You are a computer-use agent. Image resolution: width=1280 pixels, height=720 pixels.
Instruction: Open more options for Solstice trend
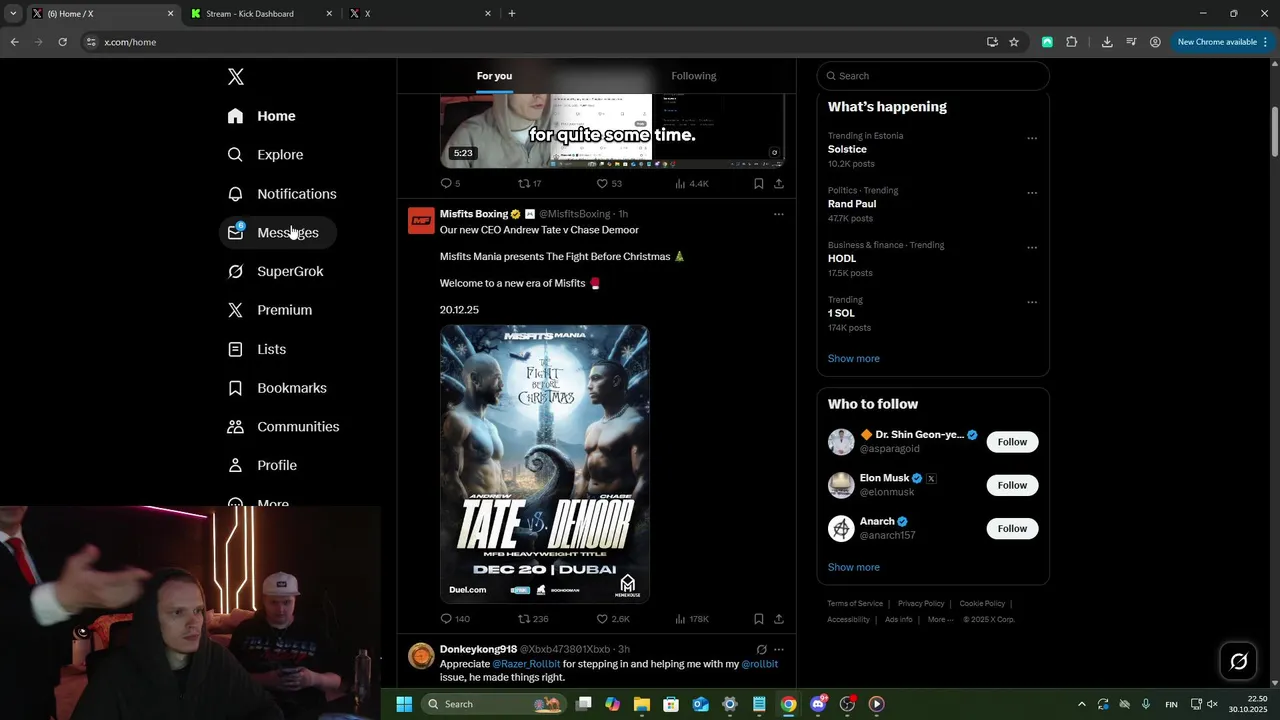click(x=1032, y=139)
